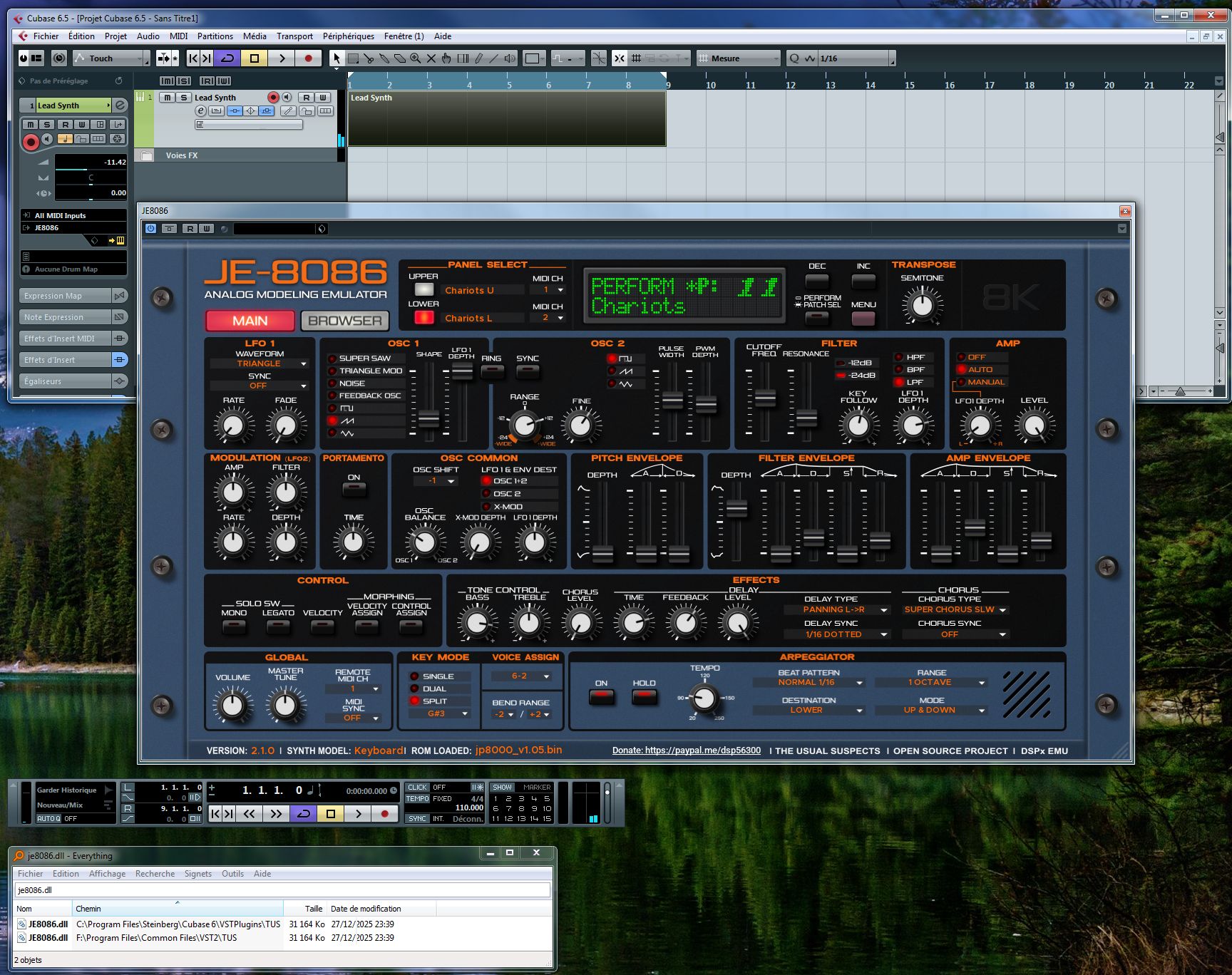Viewport: 1232px width, 975px height.
Task: Click the Filter CUTOFF FREQ slider
Action: coord(765,398)
